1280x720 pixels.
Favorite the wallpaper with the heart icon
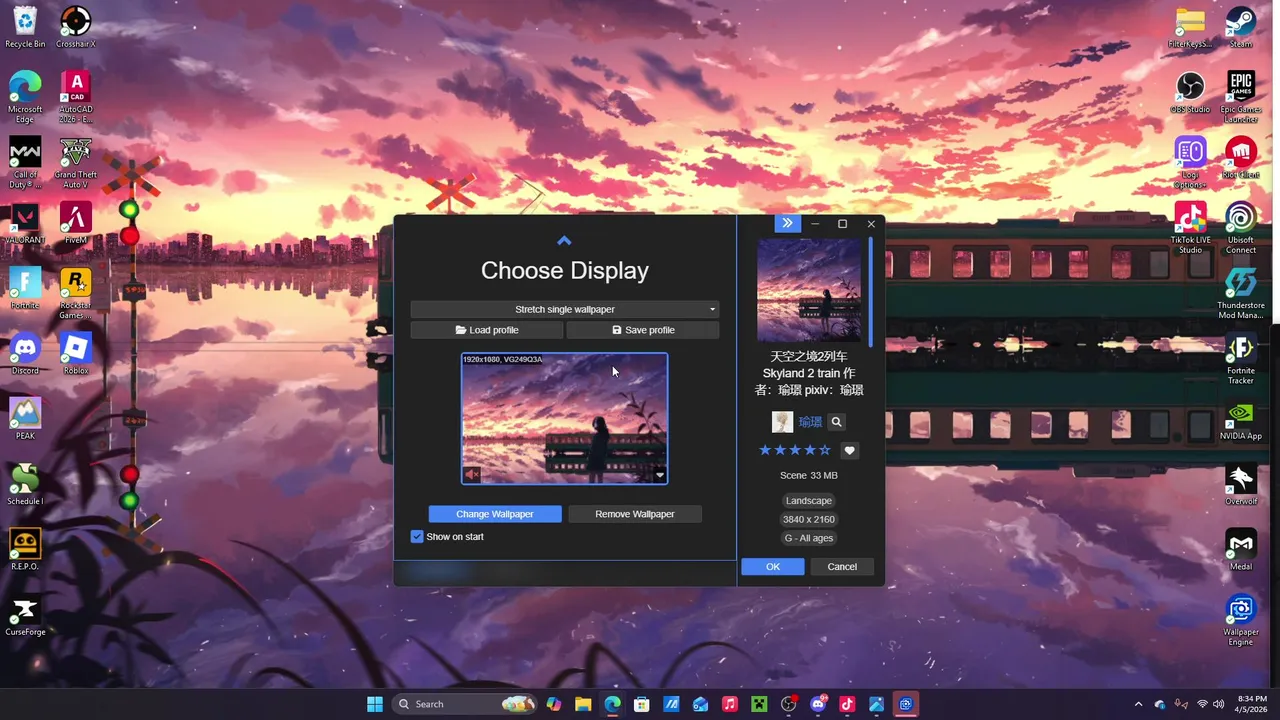pyautogui.click(x=849, y=451)
